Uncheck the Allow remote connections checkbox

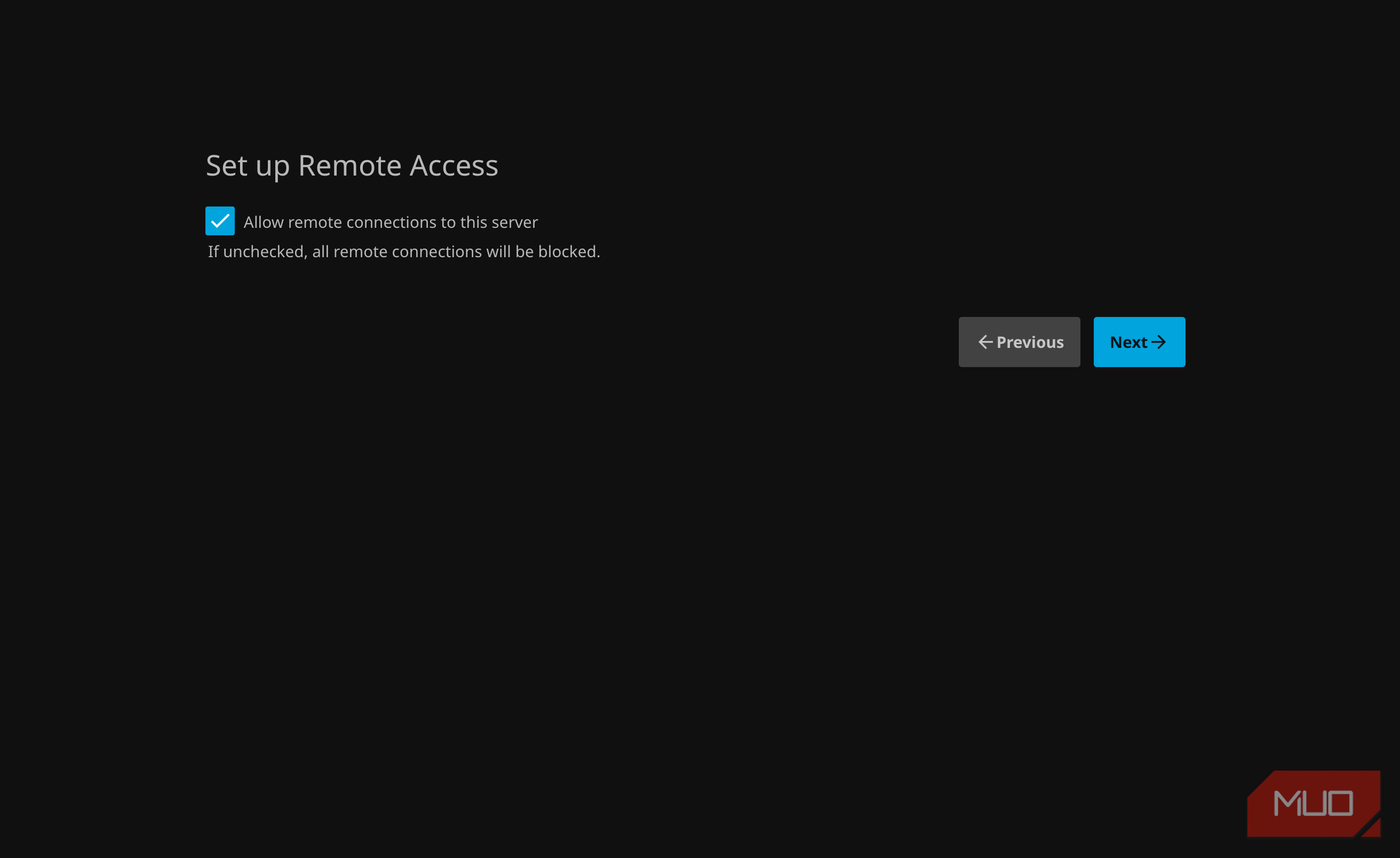click(x=220, y=221)
